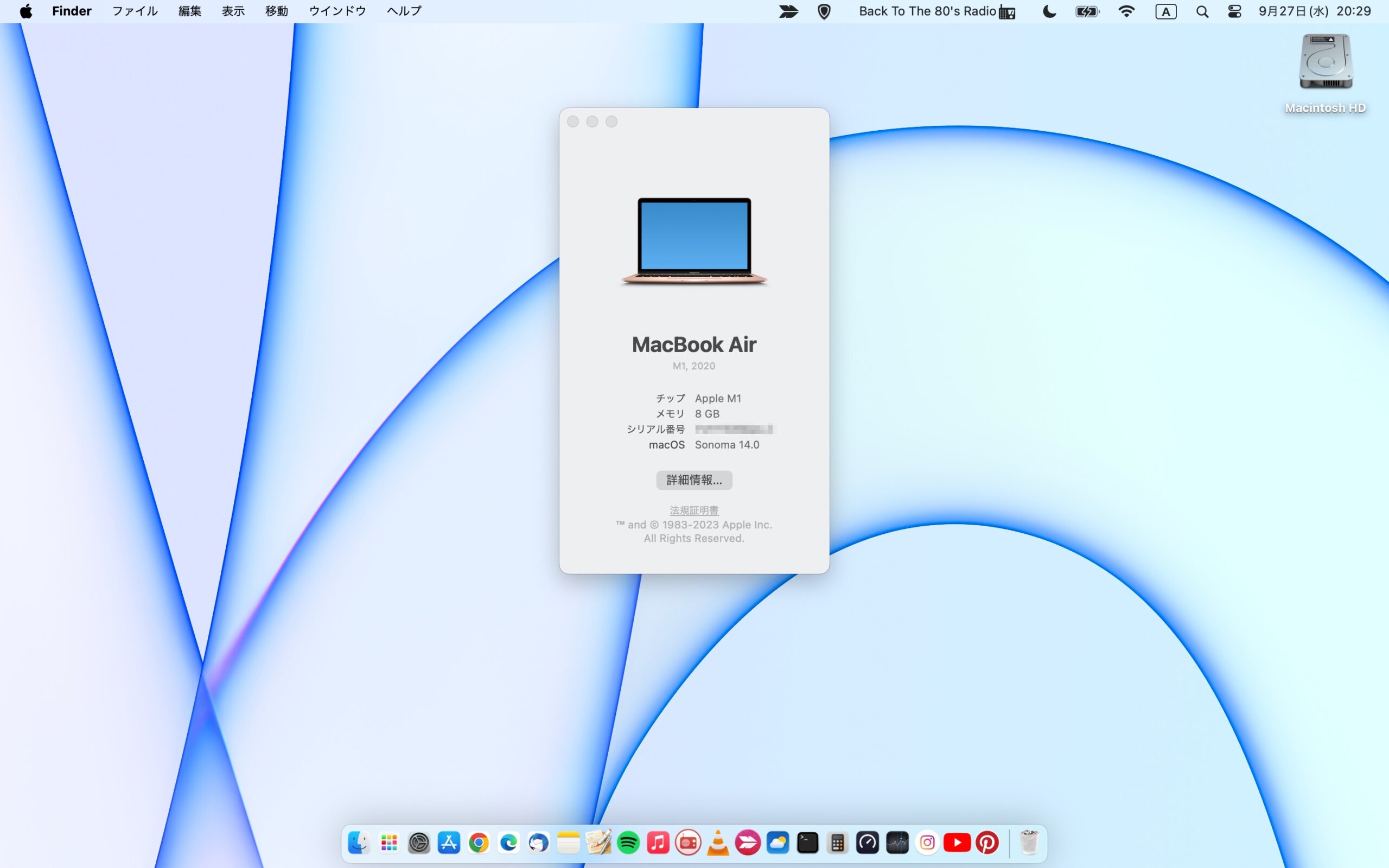
Task: Open the 法規証明書 link
Action: click(x=694, y=510)
